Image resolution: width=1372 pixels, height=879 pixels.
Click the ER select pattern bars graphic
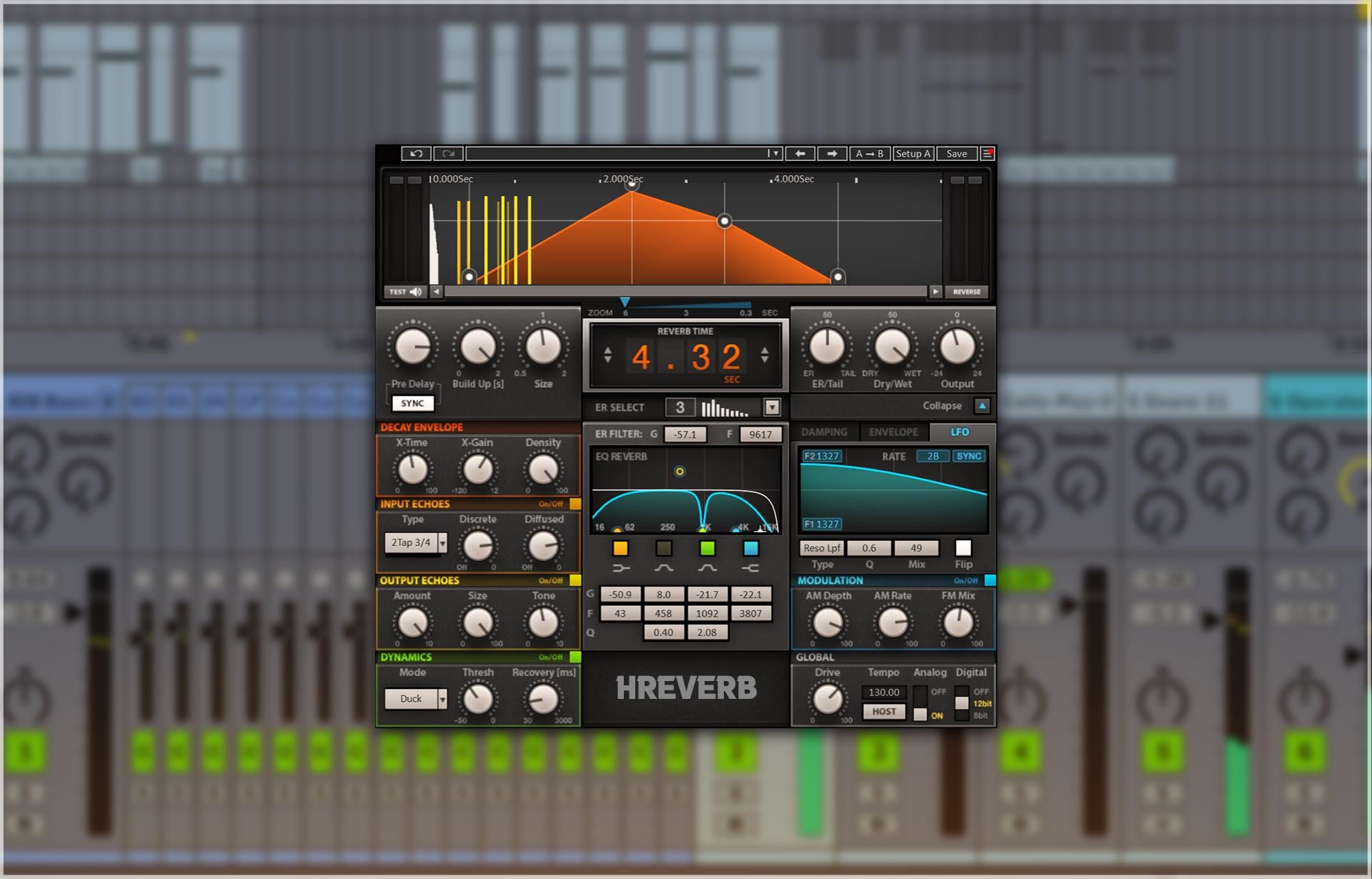[725, 408]
